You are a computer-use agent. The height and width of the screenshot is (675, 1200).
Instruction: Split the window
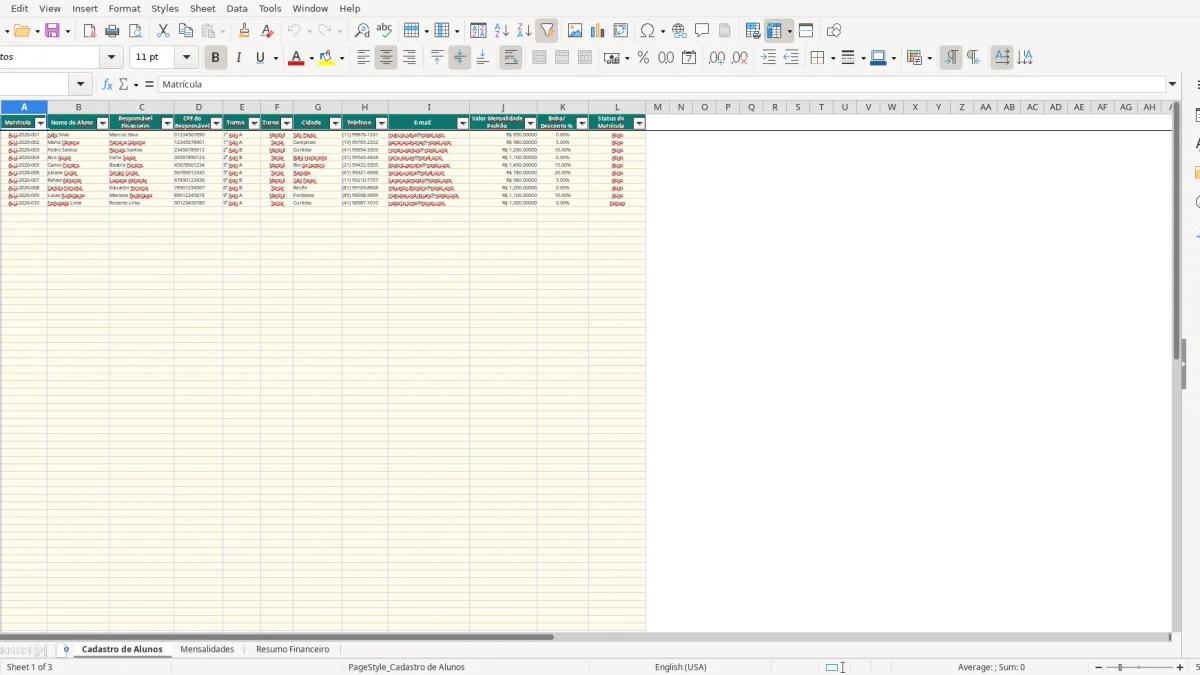point(806,31)
